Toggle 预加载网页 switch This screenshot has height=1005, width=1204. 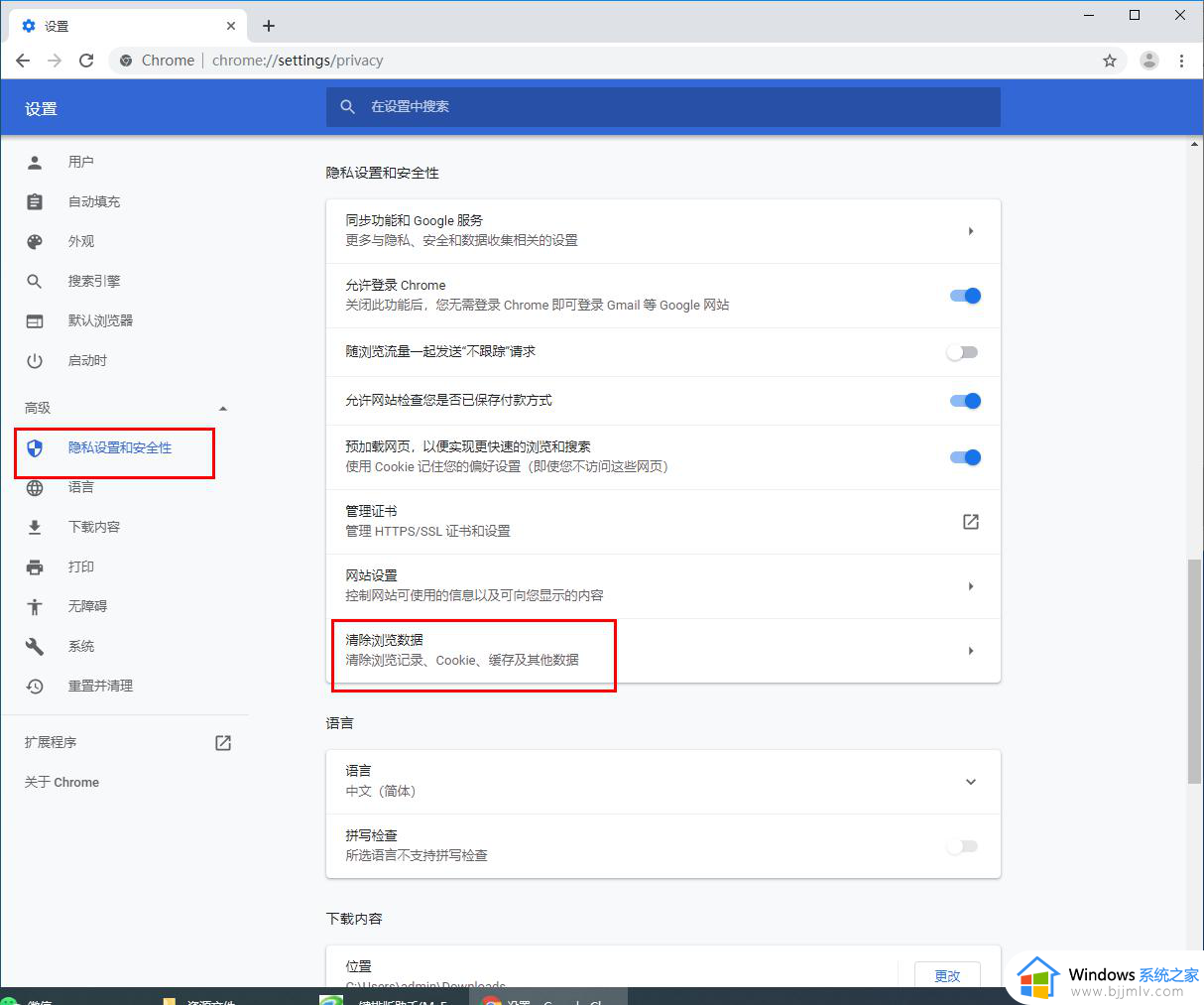pyautogui.click(x=965, y=457)
